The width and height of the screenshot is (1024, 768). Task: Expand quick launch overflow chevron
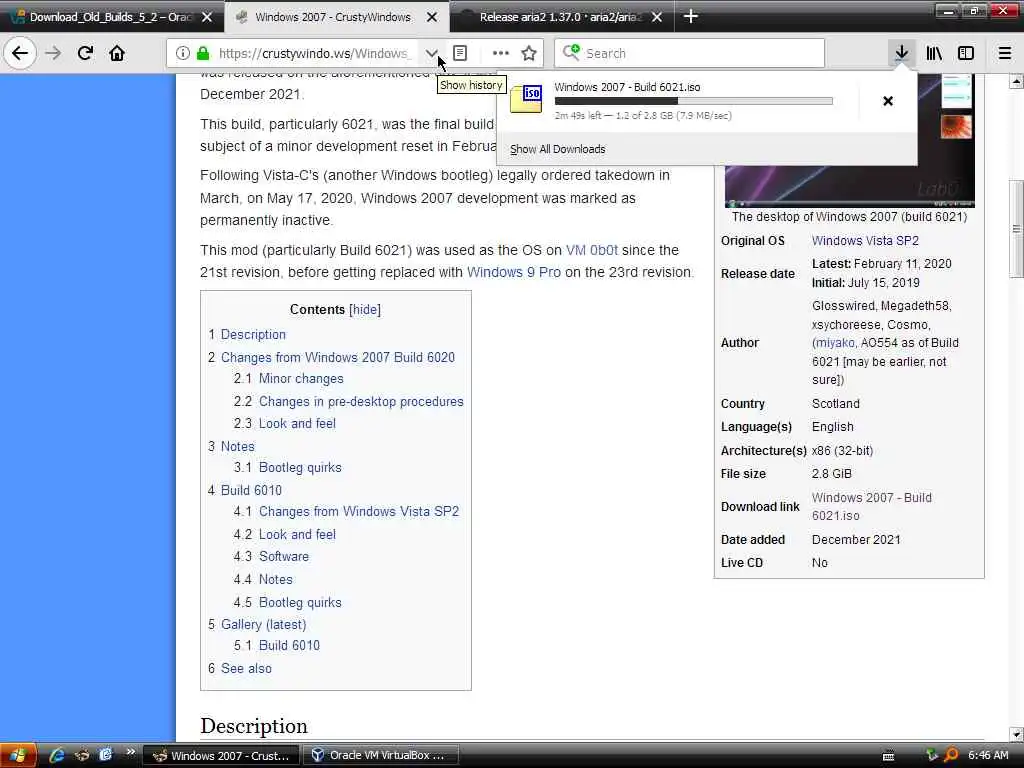click(x=130, y=752)
